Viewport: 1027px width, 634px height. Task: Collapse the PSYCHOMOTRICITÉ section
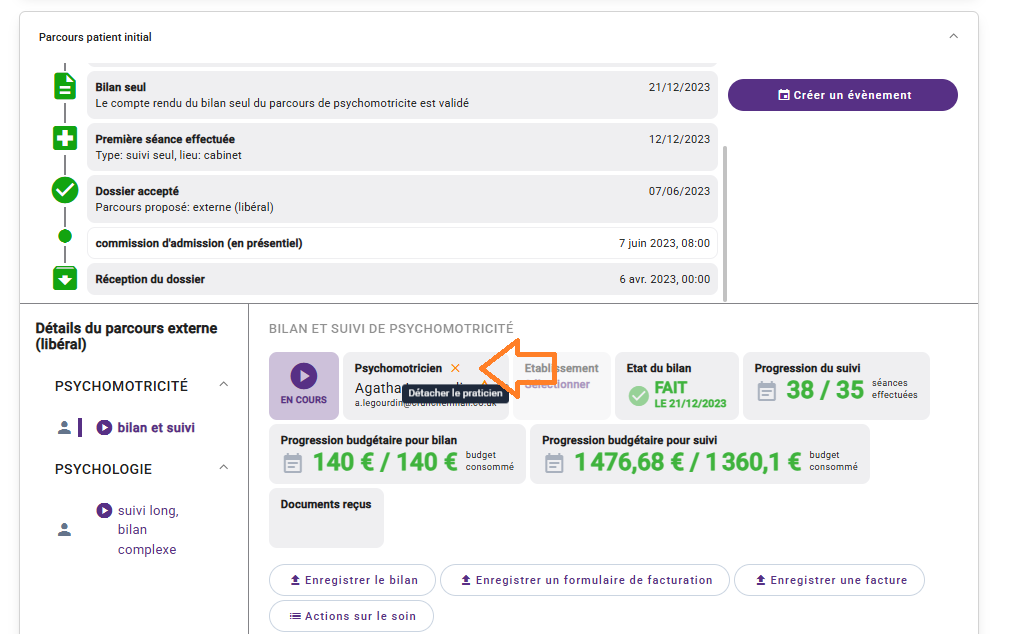(x=223, y=385)
